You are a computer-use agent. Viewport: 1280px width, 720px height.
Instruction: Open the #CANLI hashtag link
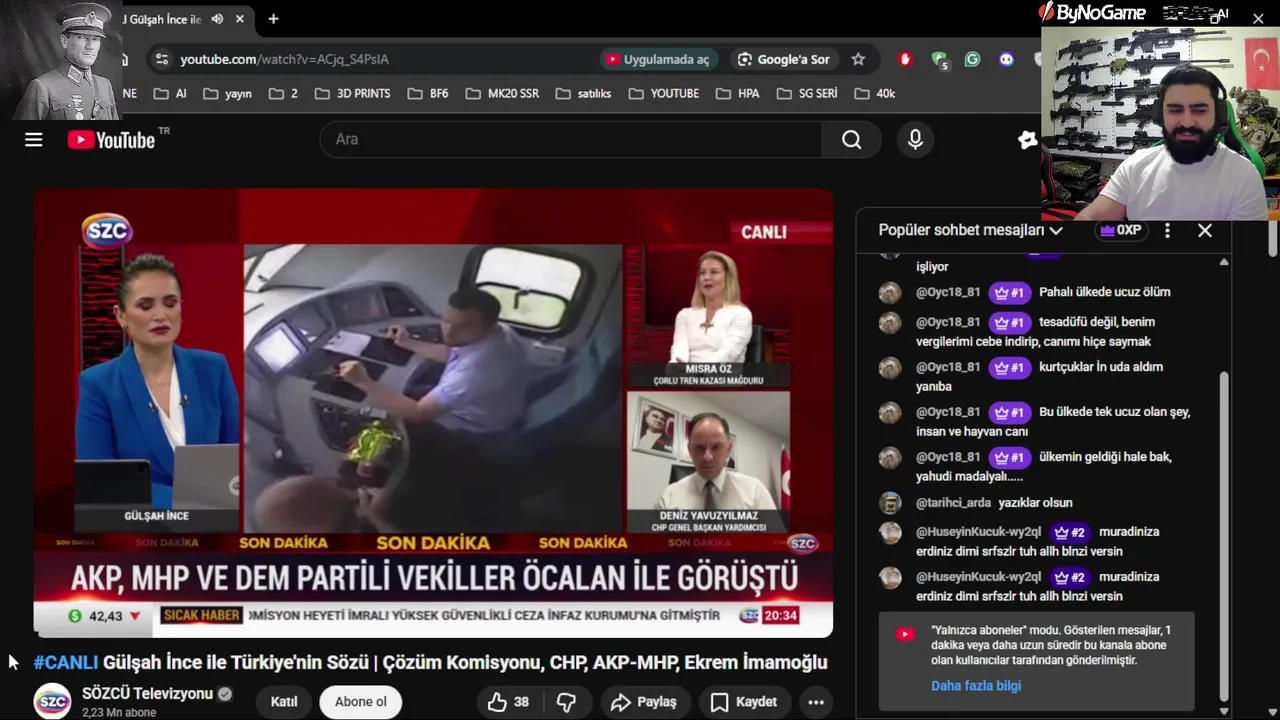click(66, 662)
